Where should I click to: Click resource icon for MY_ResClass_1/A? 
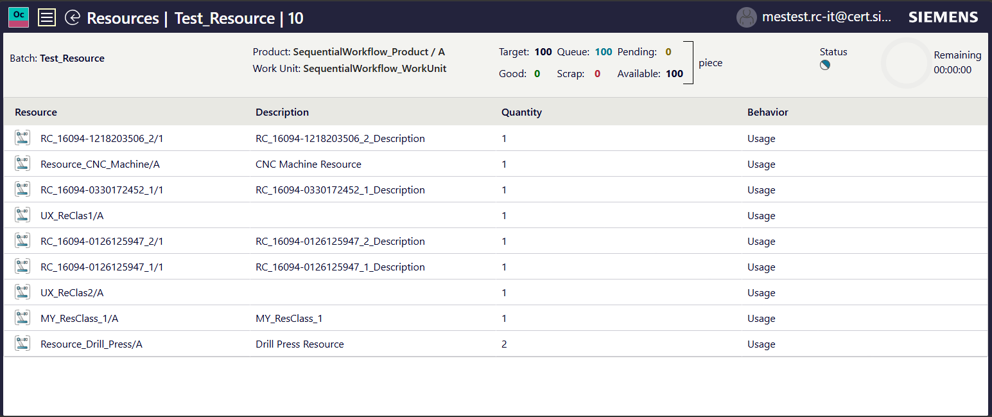23,318
